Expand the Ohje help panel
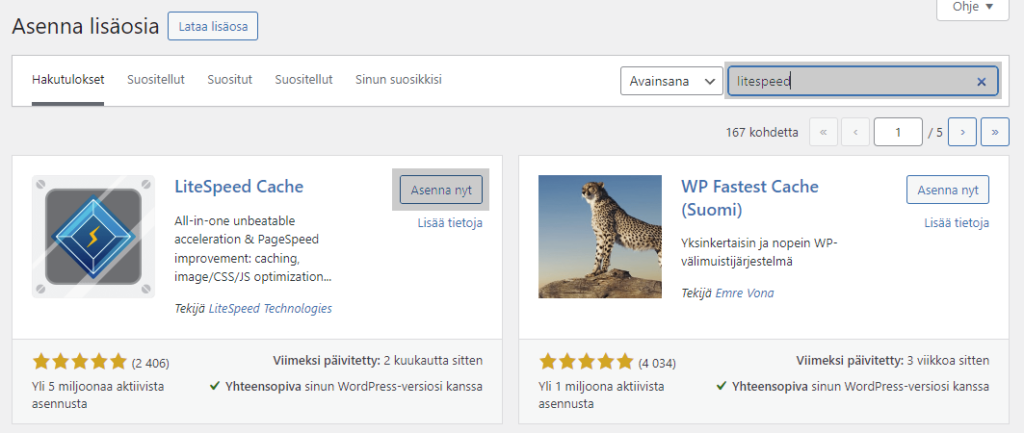The height and width of the screenshot is (433, 1024). click(972, 8)
